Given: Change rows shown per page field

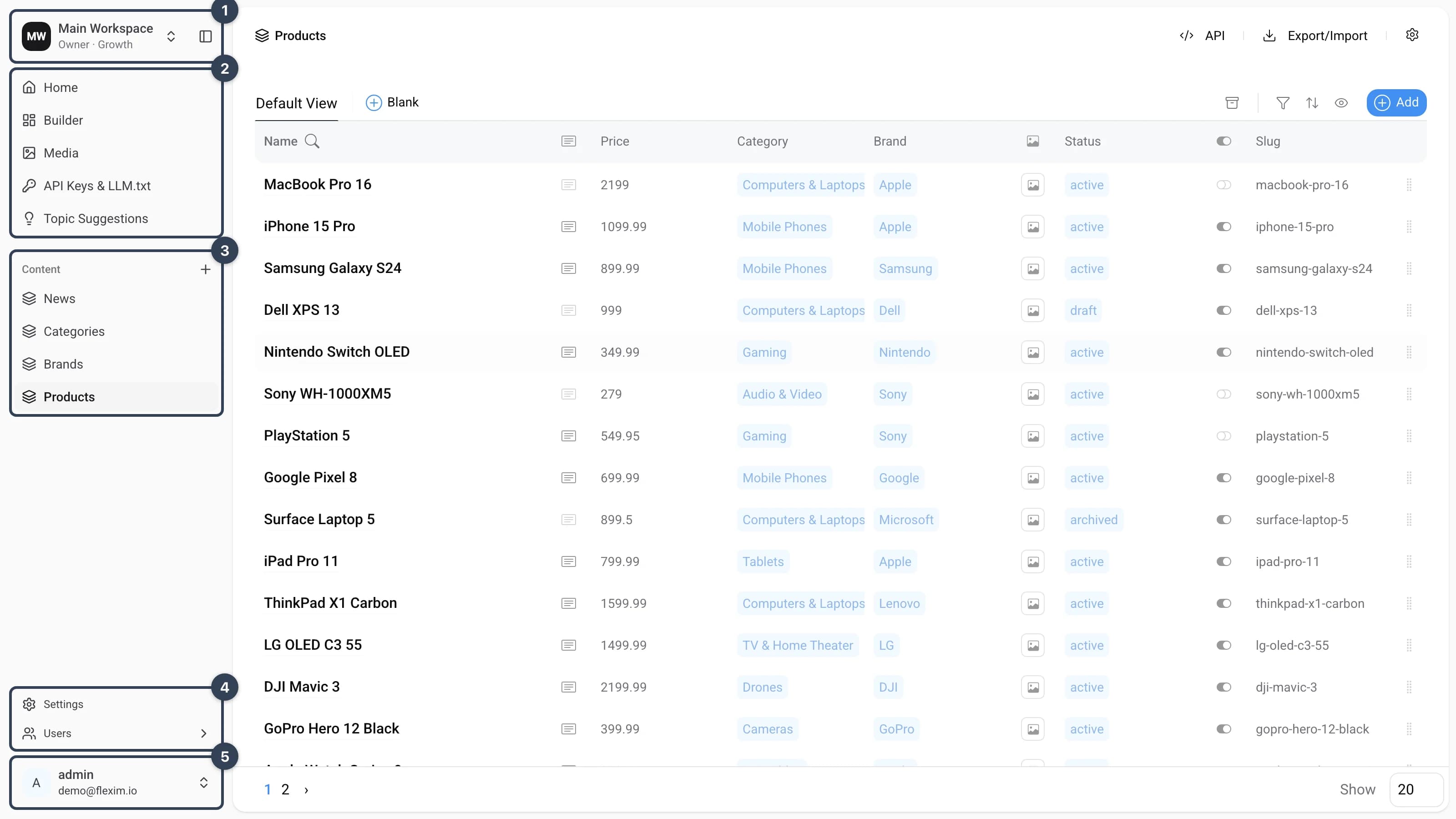Looking at the screenshot, I should [x=1416, y=789].
